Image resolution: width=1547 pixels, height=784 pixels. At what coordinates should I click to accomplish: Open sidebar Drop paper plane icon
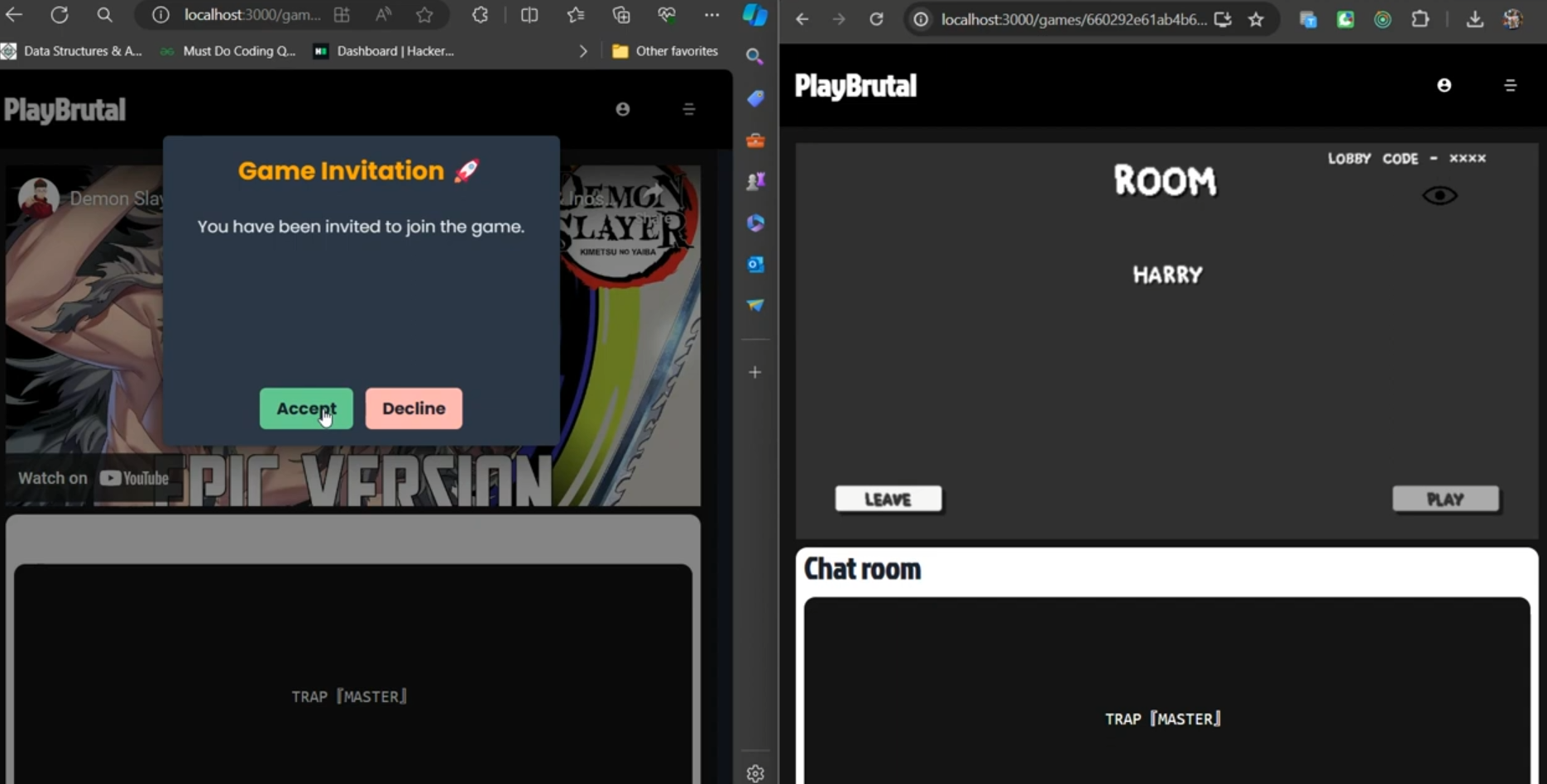pos(755,305)
